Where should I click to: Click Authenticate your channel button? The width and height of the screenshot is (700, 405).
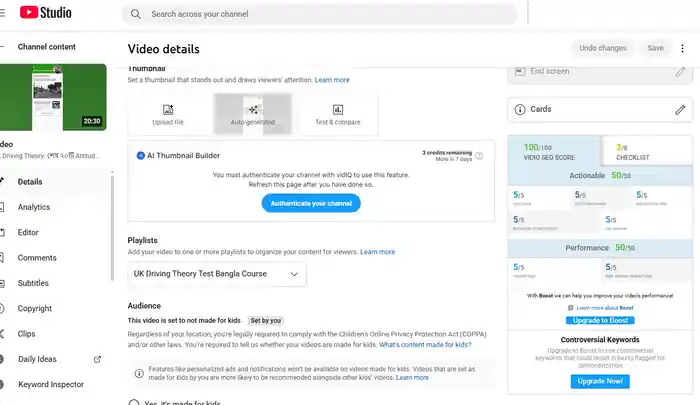pos(311,204)
